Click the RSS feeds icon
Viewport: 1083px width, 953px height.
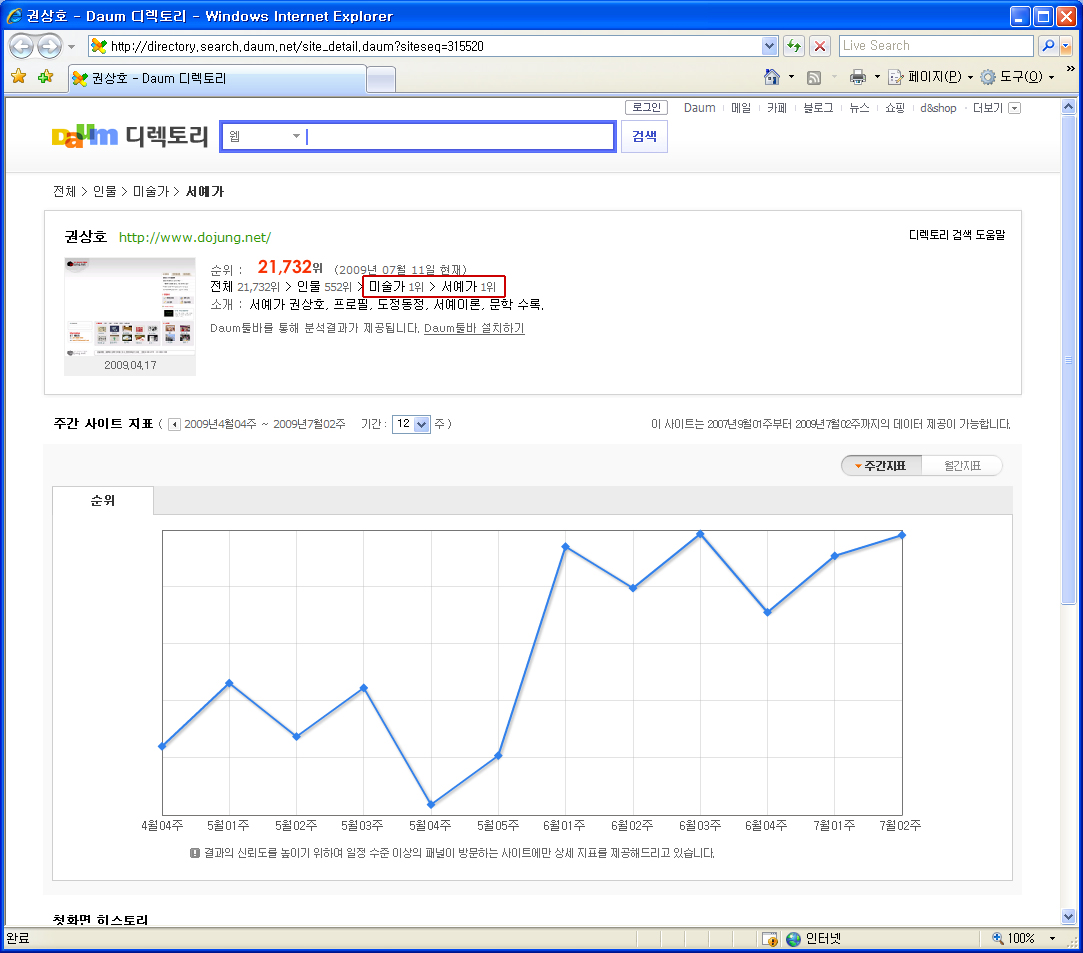point(814,77)
